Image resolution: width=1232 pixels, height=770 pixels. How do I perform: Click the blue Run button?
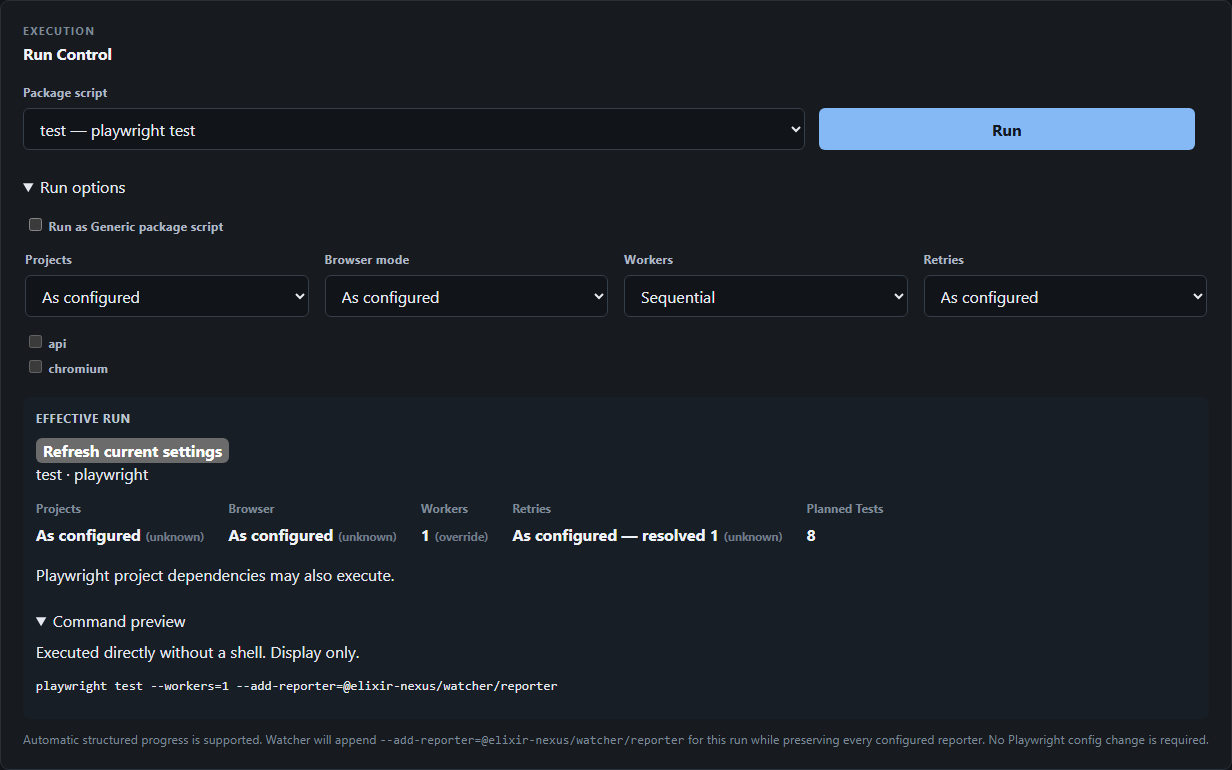click(x=1006, y=129)
